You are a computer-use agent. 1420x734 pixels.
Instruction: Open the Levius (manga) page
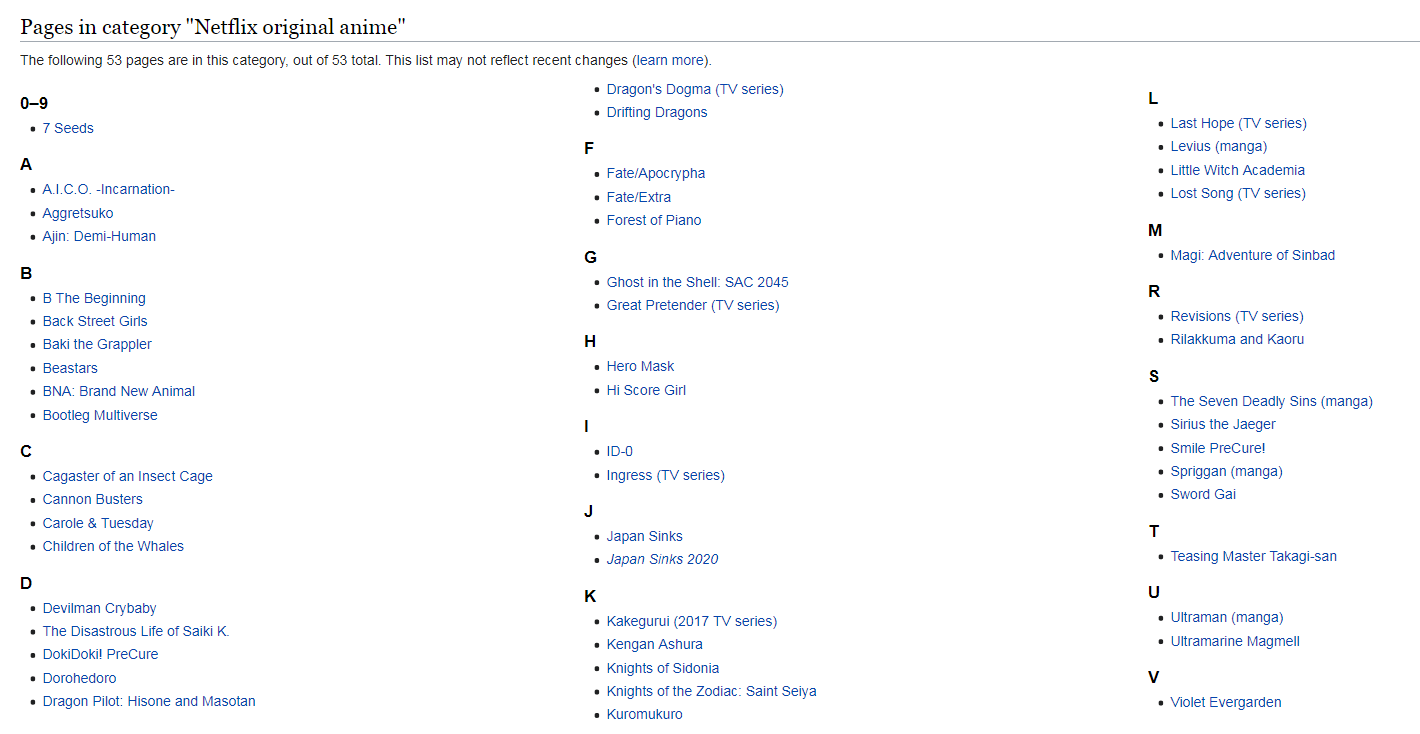coord(1219,146)
